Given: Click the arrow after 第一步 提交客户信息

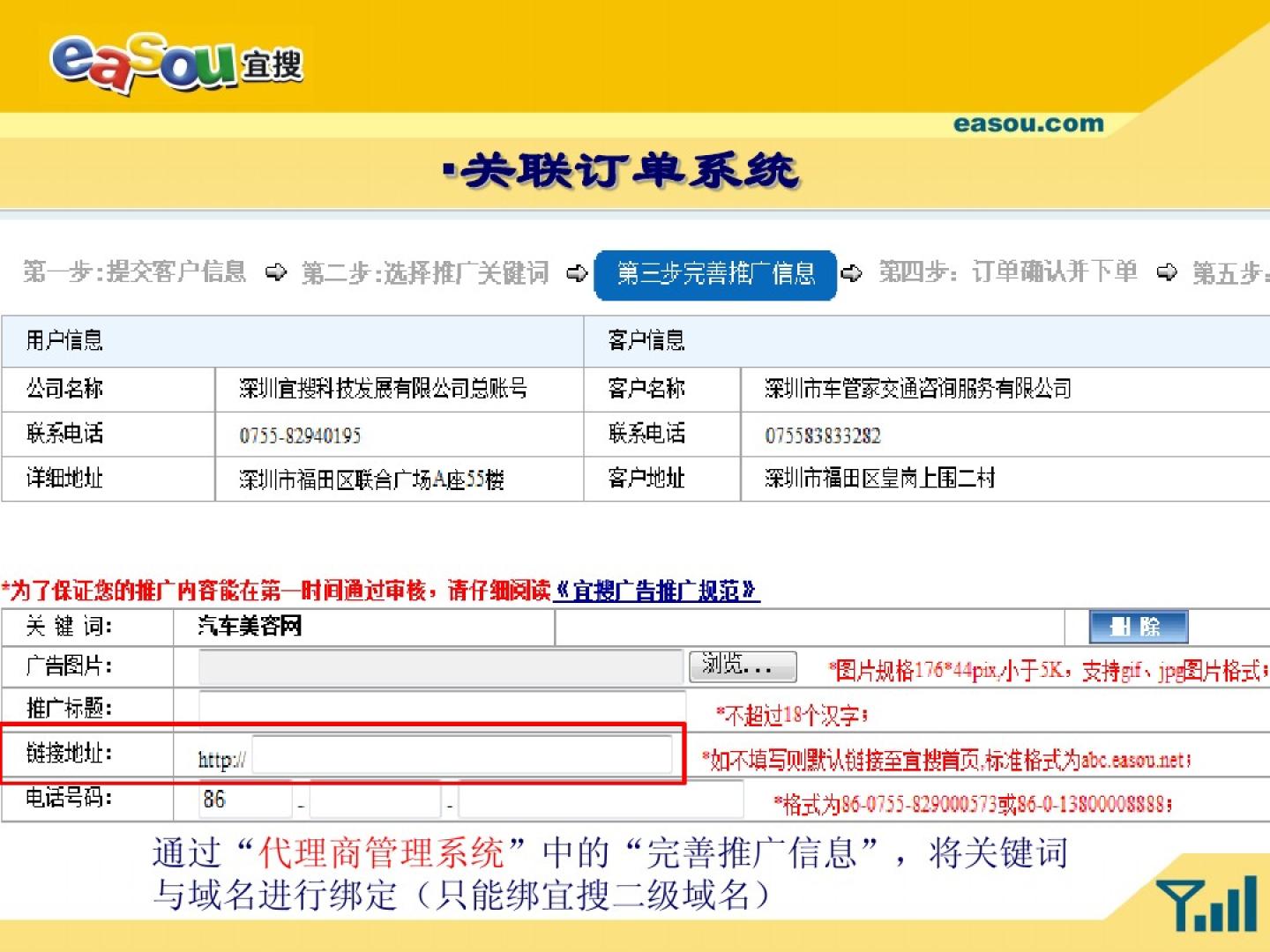Looking at the screenshot, I should click(276, 272).
